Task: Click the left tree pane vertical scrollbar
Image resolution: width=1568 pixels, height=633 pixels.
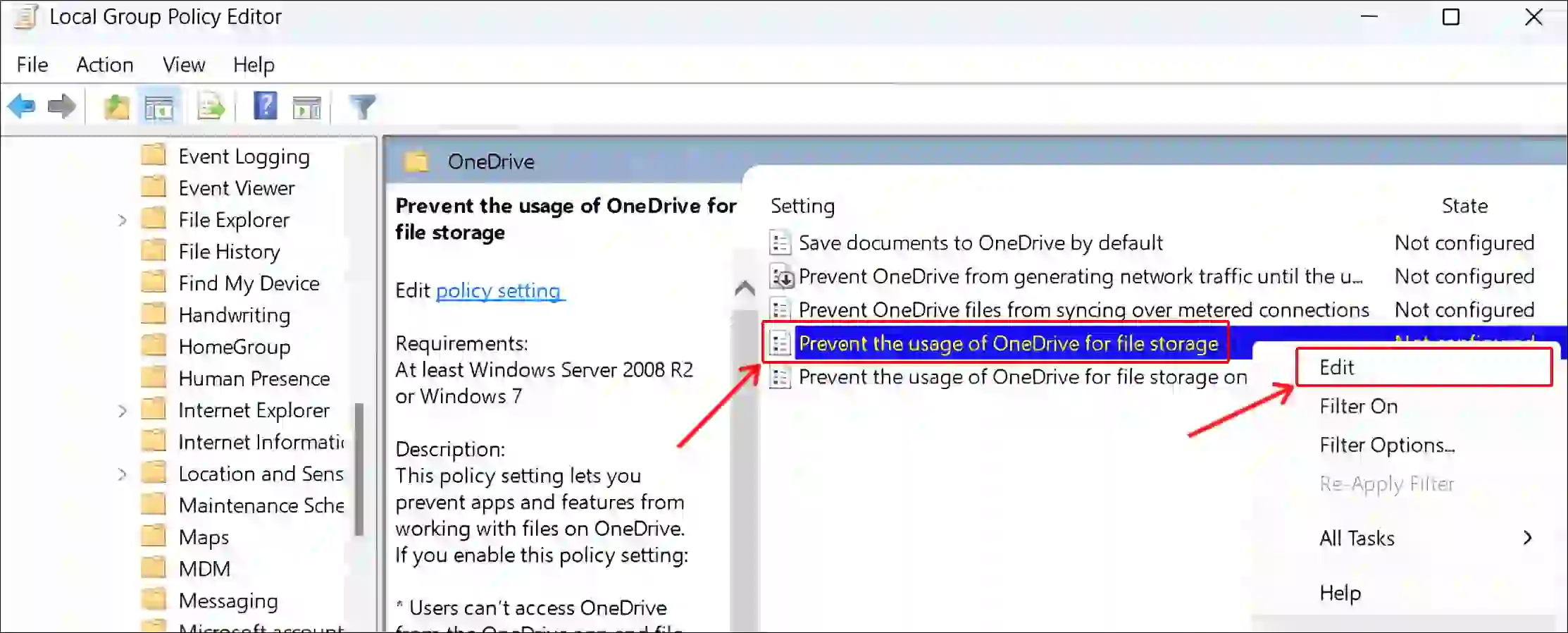Action: [x=359, y=469]
